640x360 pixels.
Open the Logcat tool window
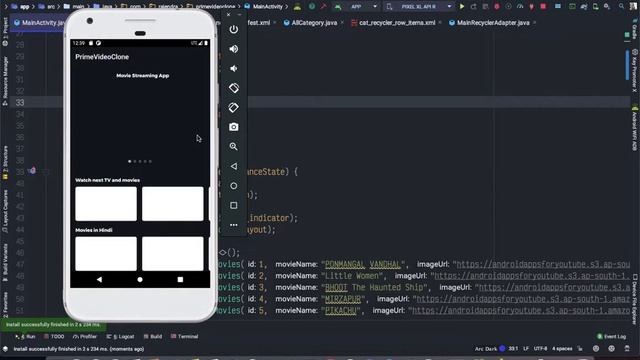tap(120, 337)
